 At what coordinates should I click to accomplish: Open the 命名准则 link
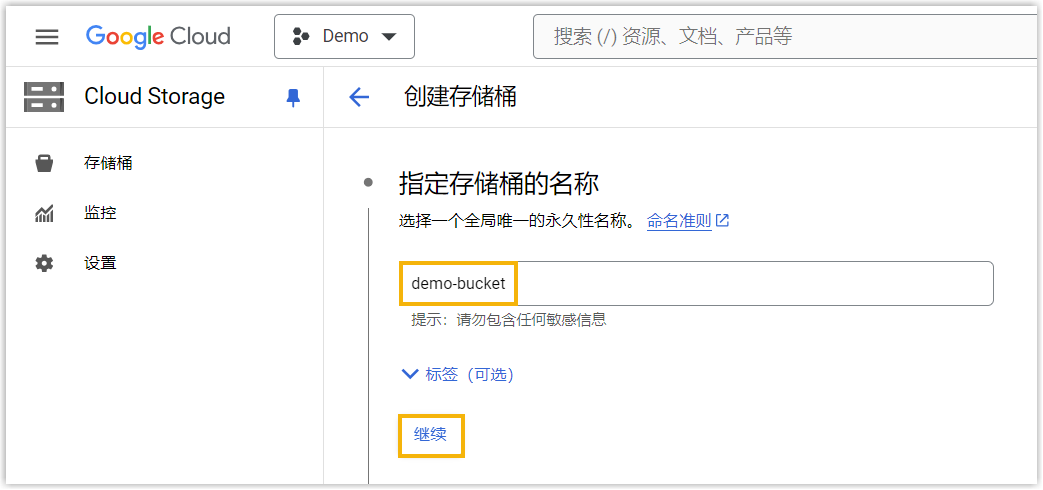tap(678, 221)
